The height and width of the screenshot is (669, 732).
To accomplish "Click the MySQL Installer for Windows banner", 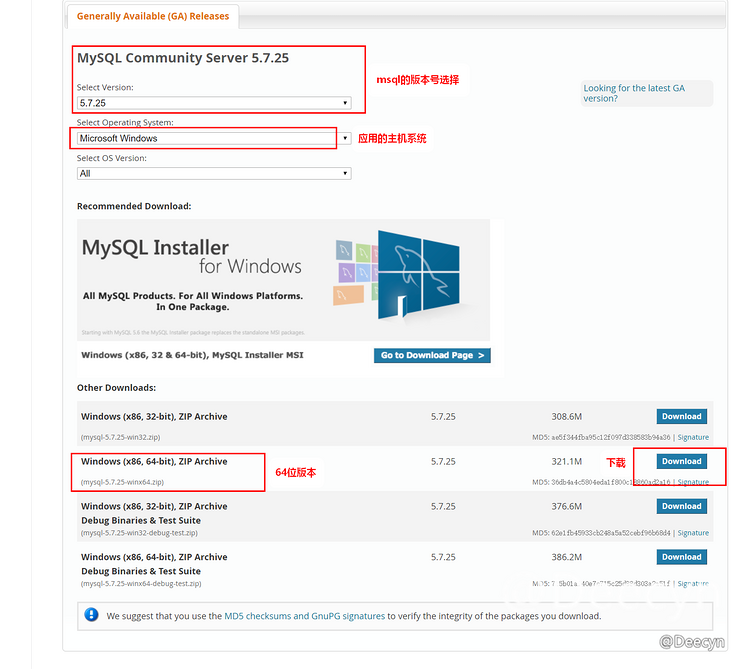I will (283, 280).
